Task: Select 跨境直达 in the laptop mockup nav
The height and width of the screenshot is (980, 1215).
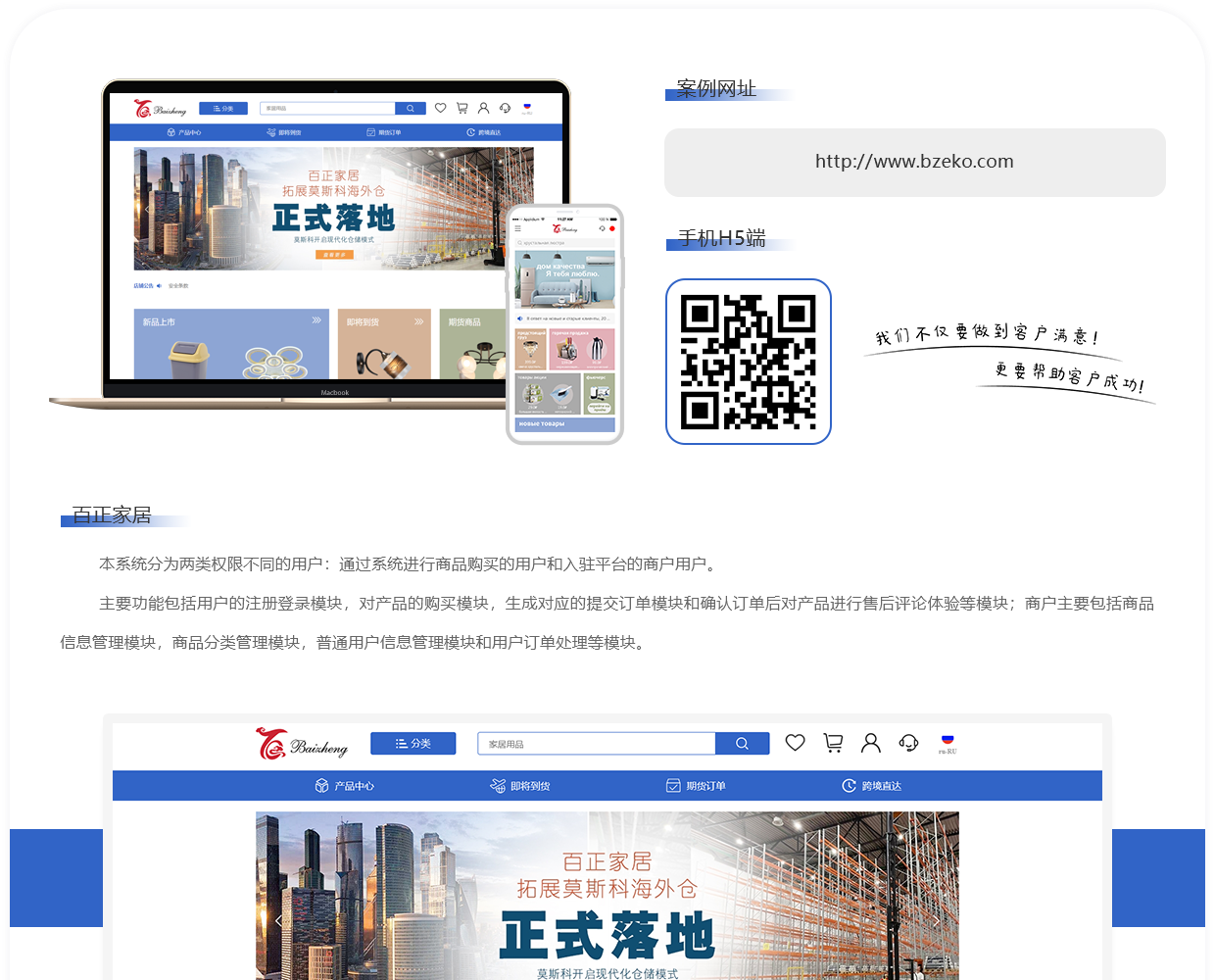Action: [x=484, y=132]
